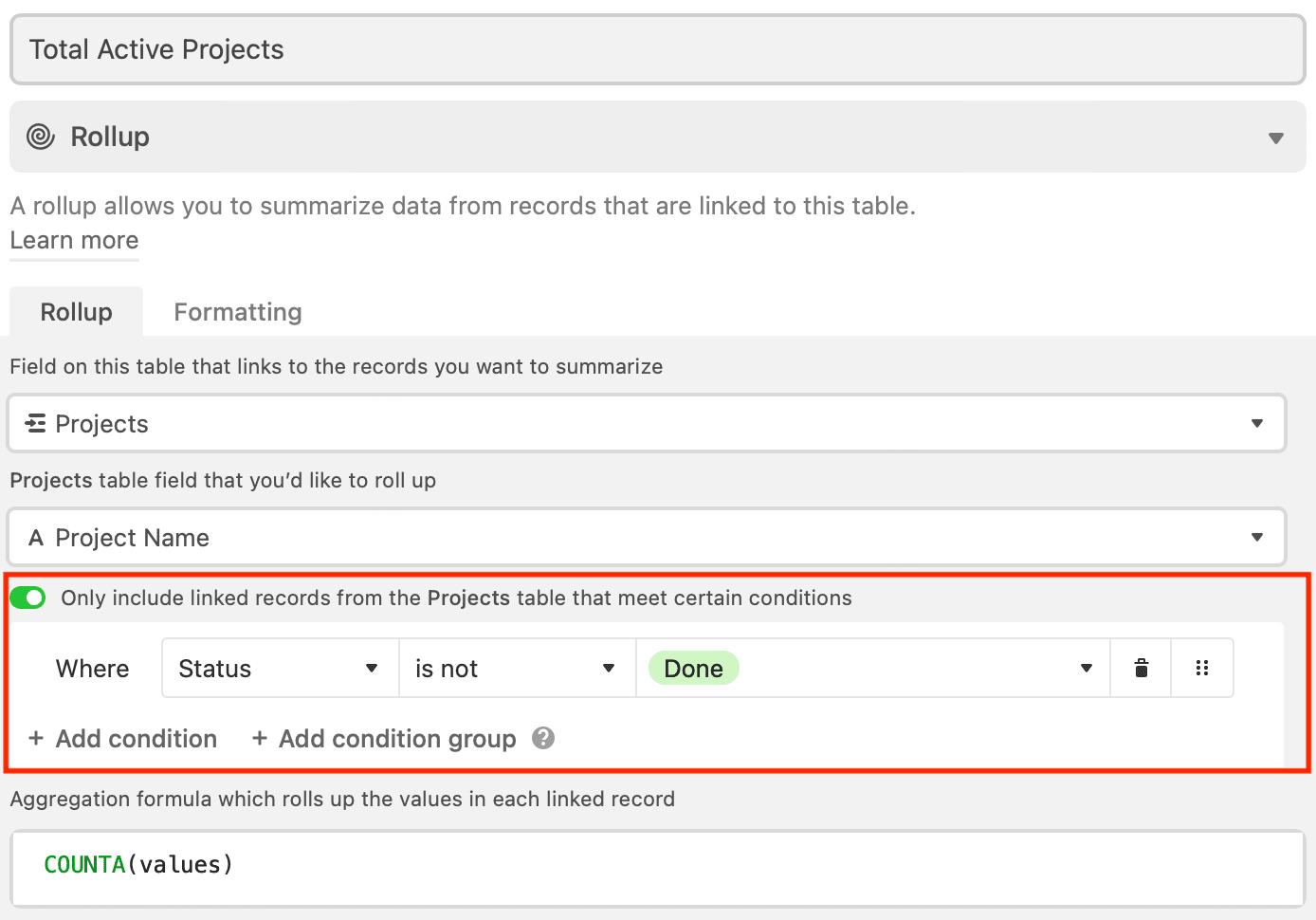Click Add condition group
The height and width of the screenshot is (920, 1316).
click(x=396, y=738)
